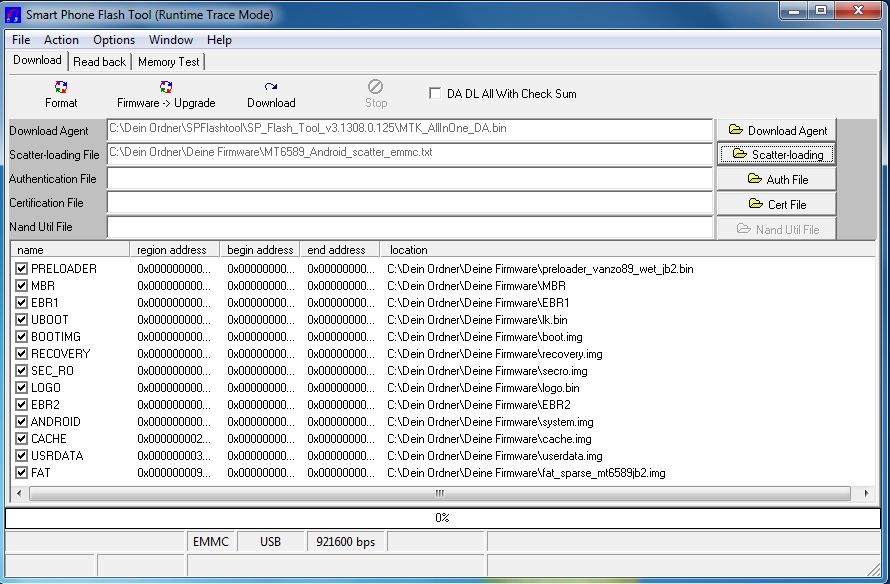Browse for Download Agent file
This screenshot has width=890, height=584.
777,130
